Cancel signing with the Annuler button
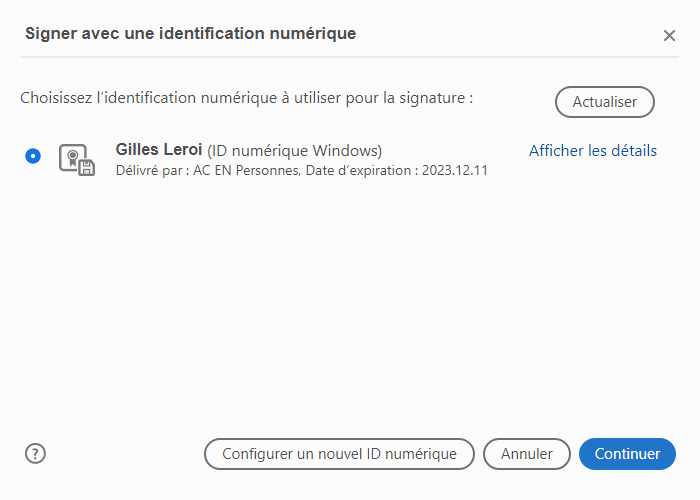This screenshot has width=700, height=500. [526, 454]
